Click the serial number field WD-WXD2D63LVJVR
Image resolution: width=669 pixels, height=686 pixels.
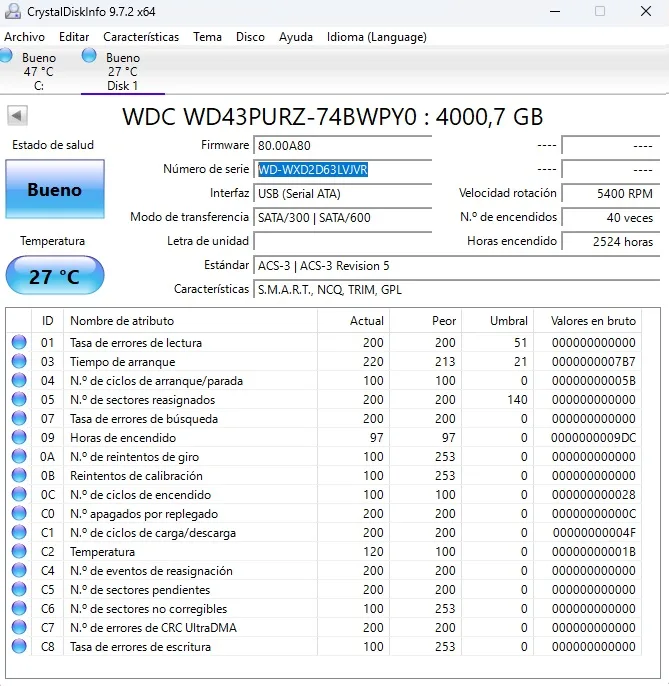tap(343, 169)
